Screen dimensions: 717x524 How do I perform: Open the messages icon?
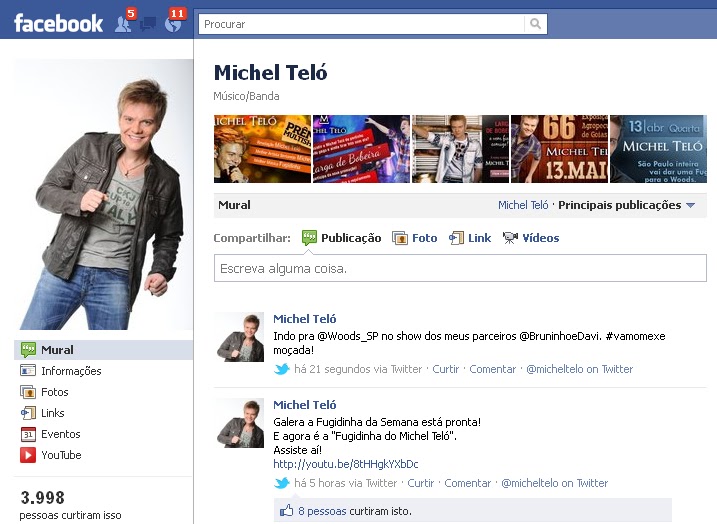click(x=148, y=24)
